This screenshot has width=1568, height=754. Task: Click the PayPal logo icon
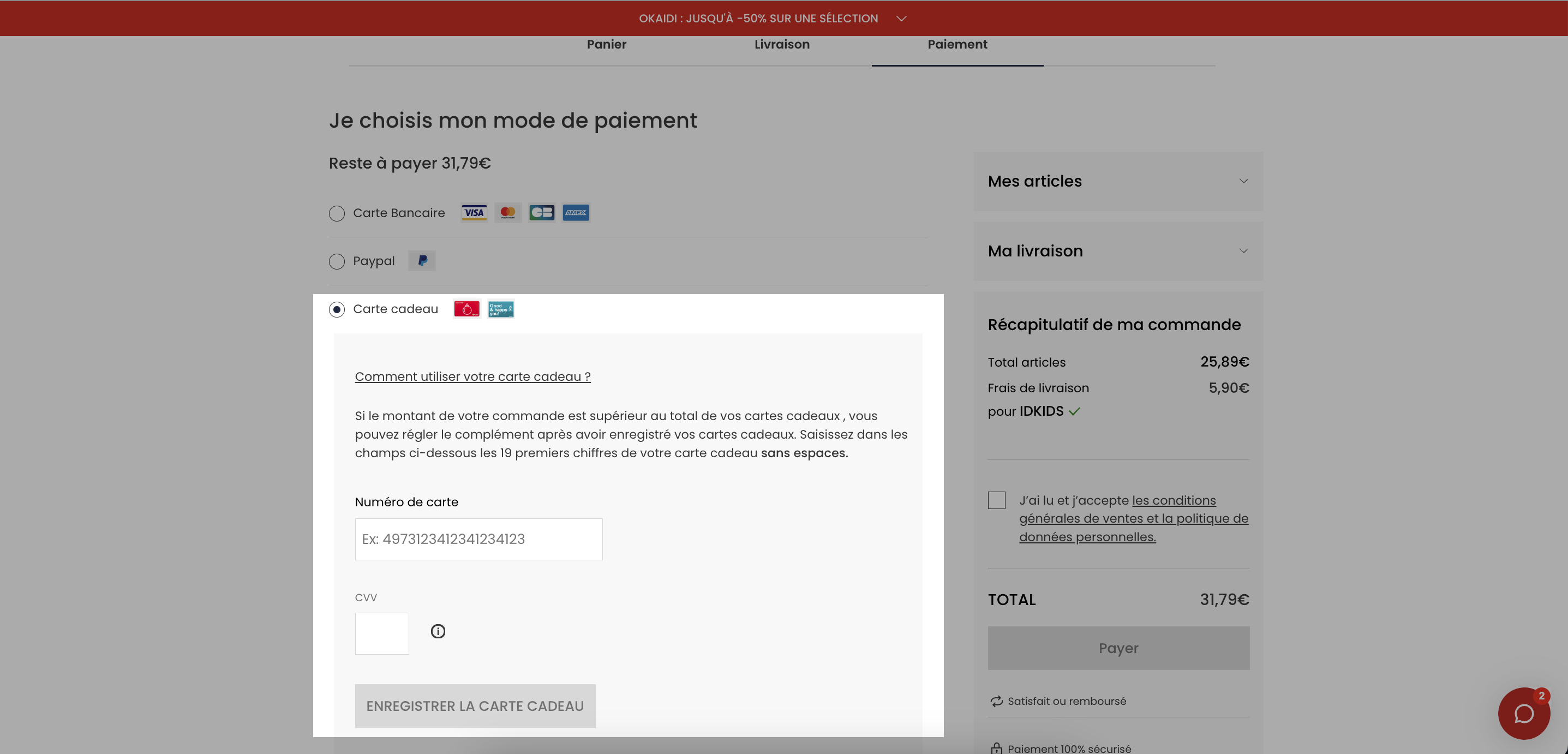coord(422,260)
